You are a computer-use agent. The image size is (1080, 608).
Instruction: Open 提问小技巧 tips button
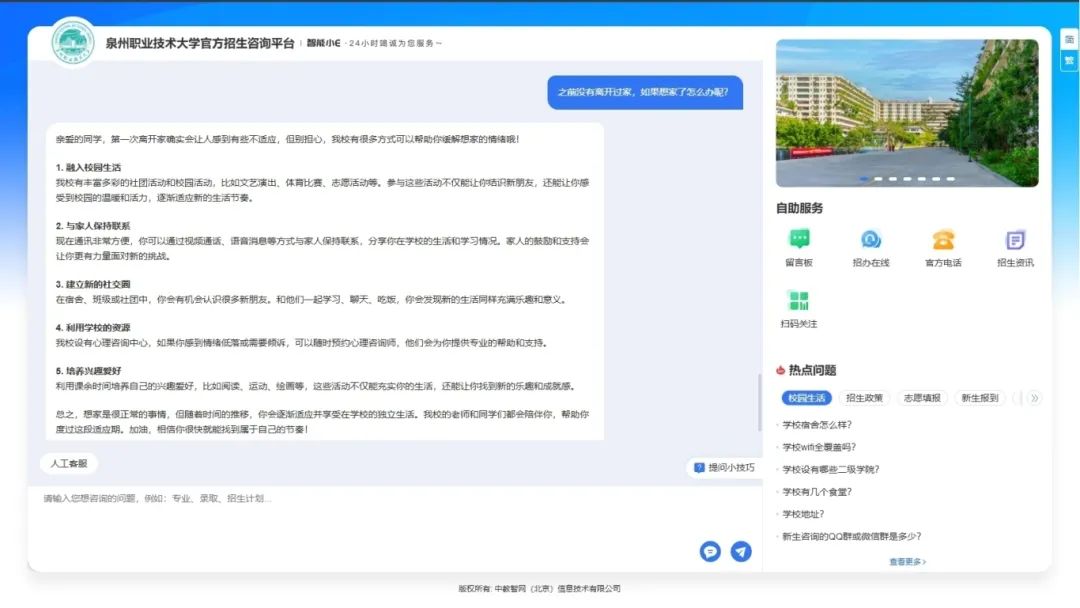tap(725, 467)
